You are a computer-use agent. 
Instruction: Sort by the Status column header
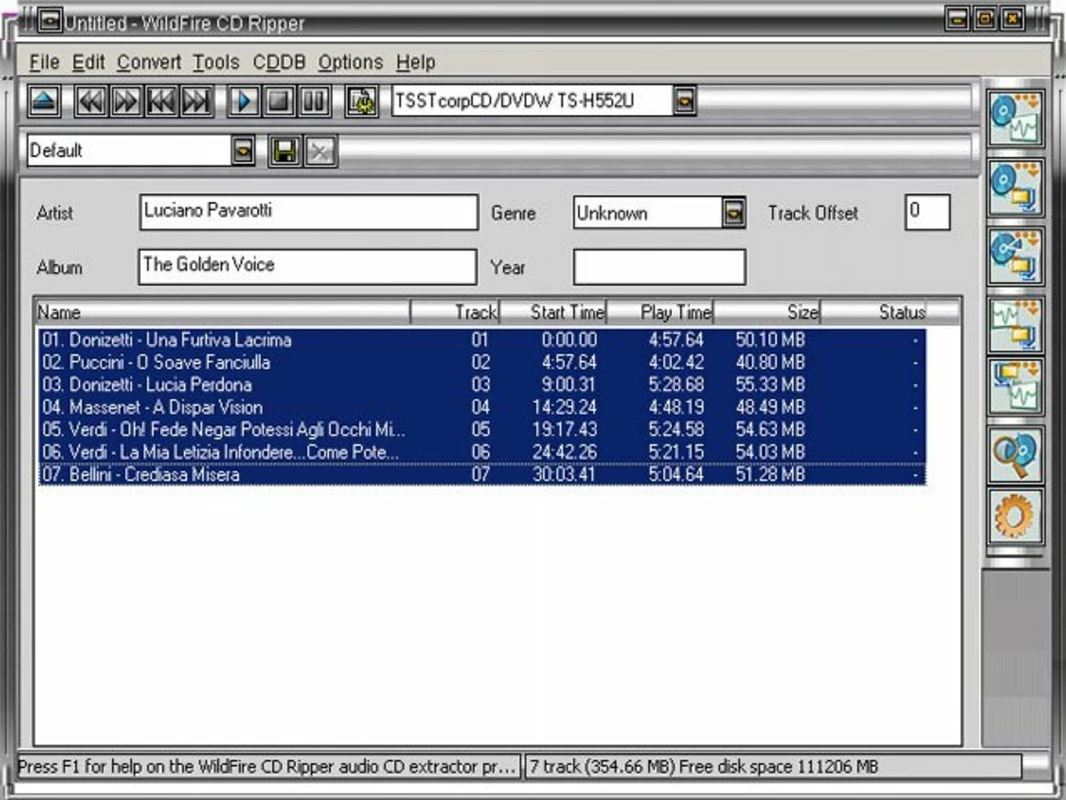point(874,312)
